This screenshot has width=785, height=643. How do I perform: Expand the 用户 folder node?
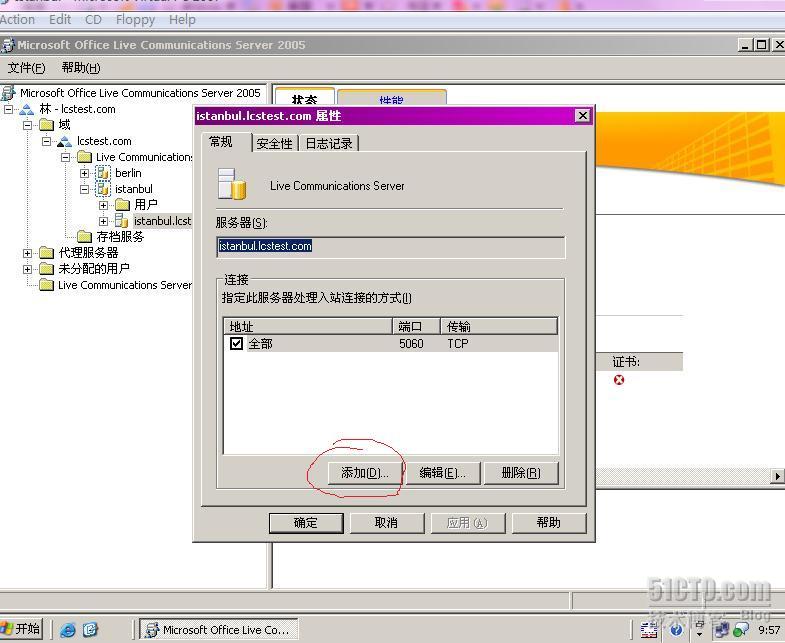[x=104, y=205]
